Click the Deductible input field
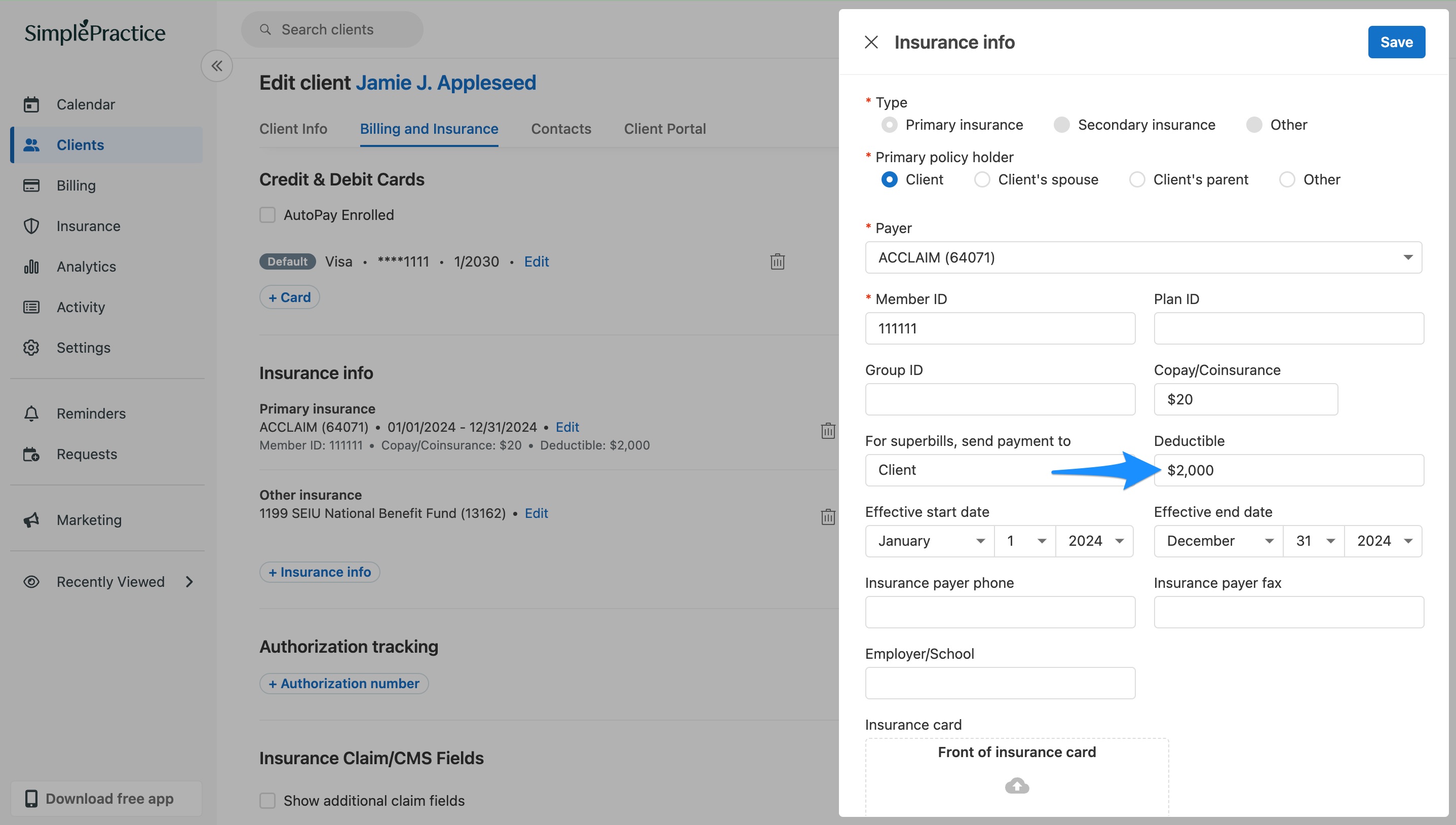This screenshot has width=1456, height=825. (1289, 470)
